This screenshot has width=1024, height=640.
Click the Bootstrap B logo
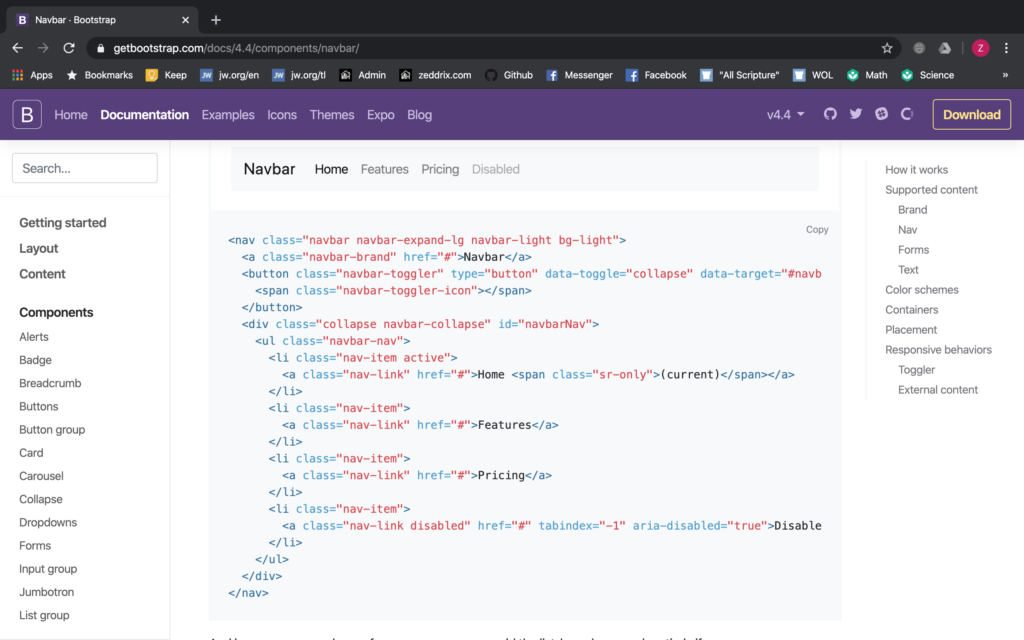(x=27, y=114)
